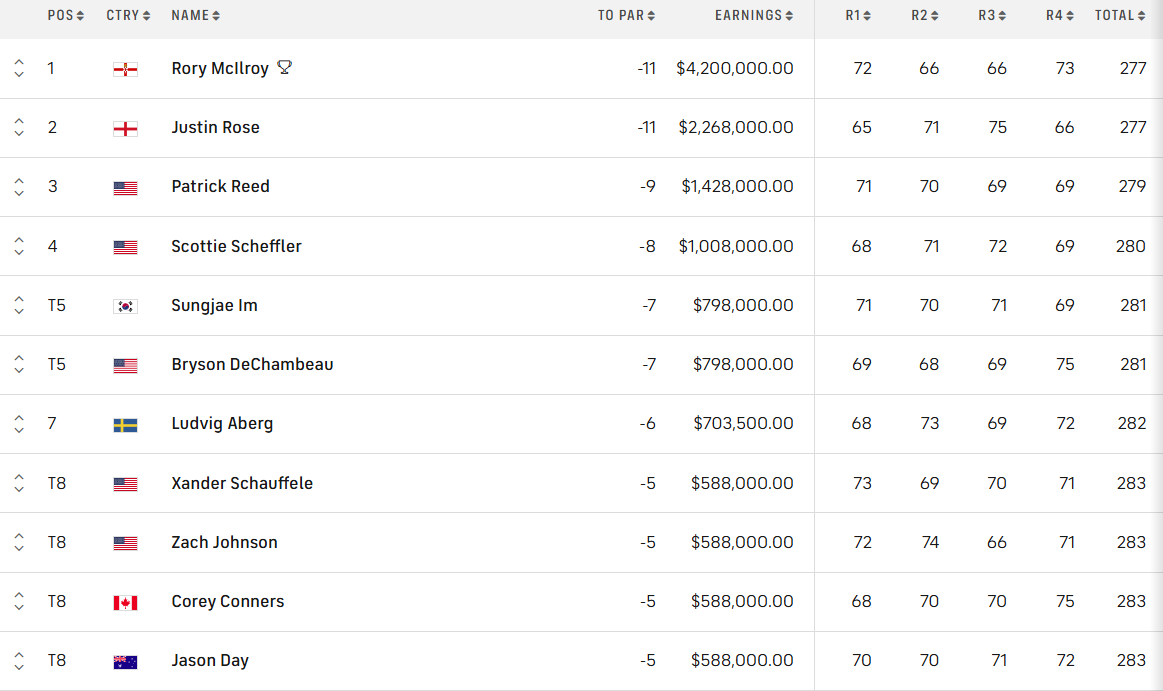The image size is (1163, 691).
Task: Click the trophy icon beside Rory McIlroy
Action: pyautogui.click(x=285, y=68)
